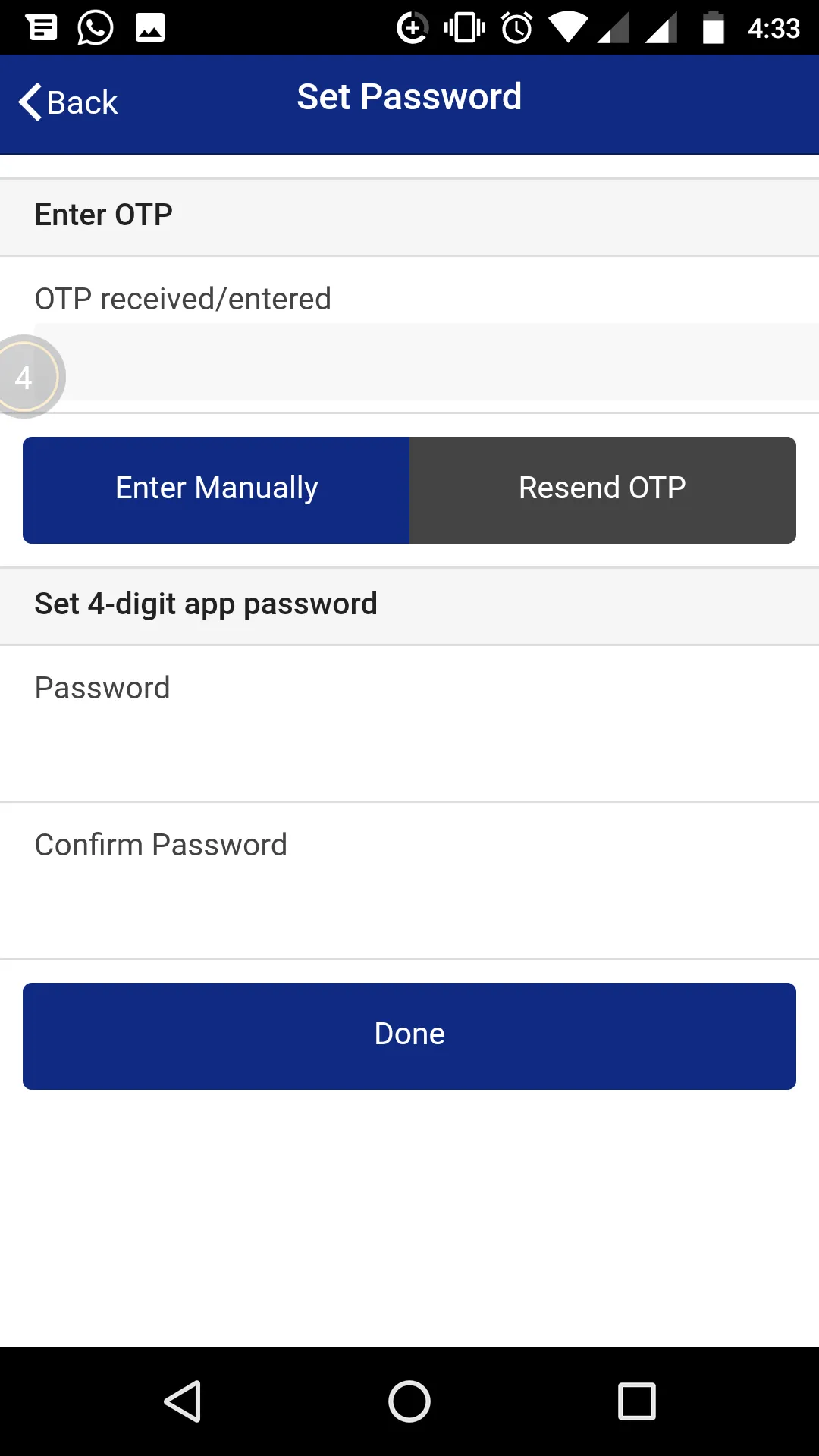This screenshot has height=1456, width=819.
Task: Tap the alarm clock status icon
Action: coord(517,28)
